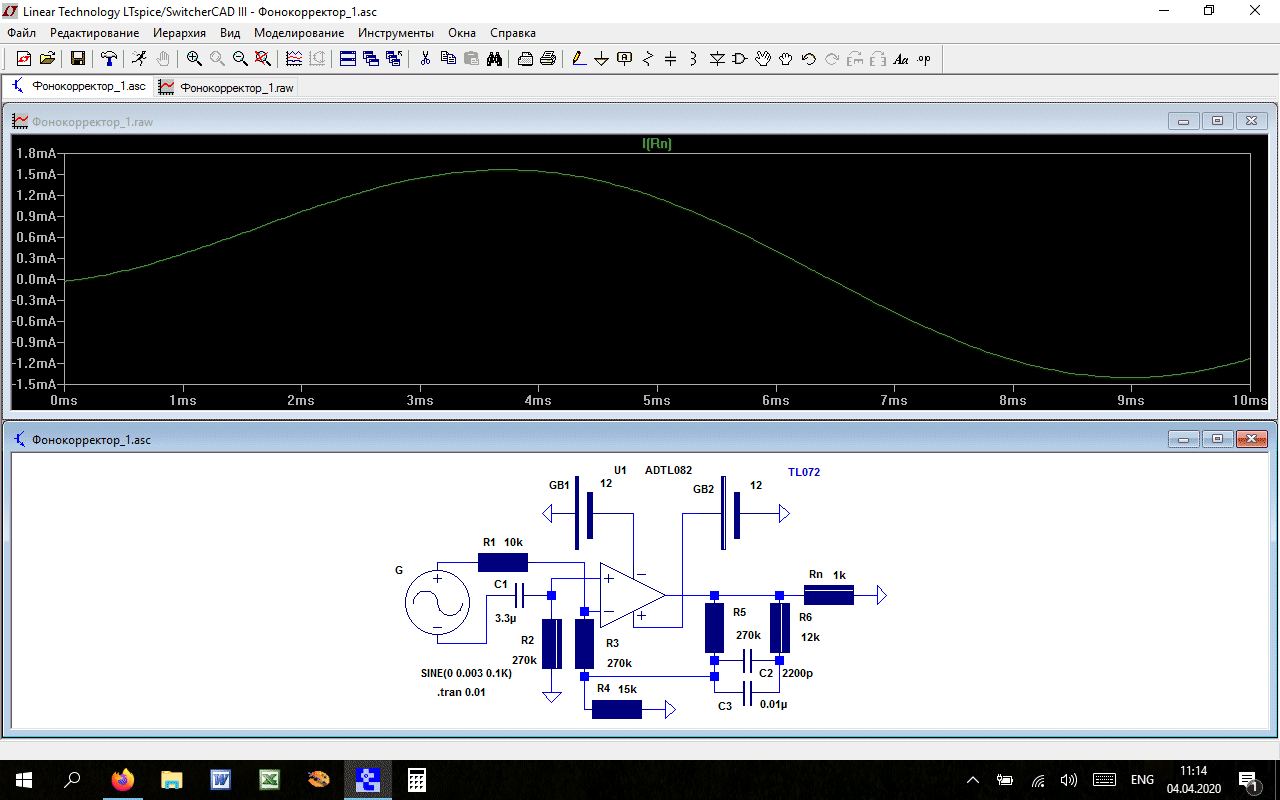Tile windows horizontally using toolbar icon
1280x800 pixels.
click(348, 59)
